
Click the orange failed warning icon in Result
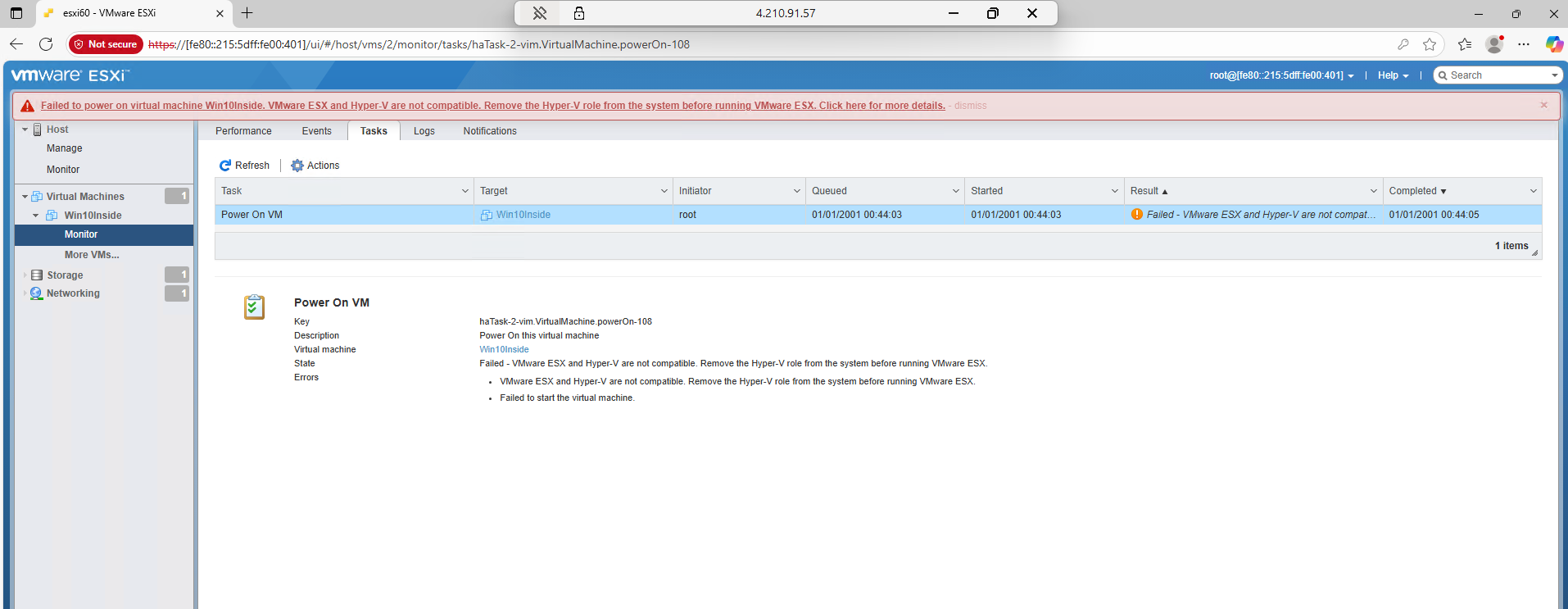click(x=1137, y=215)
